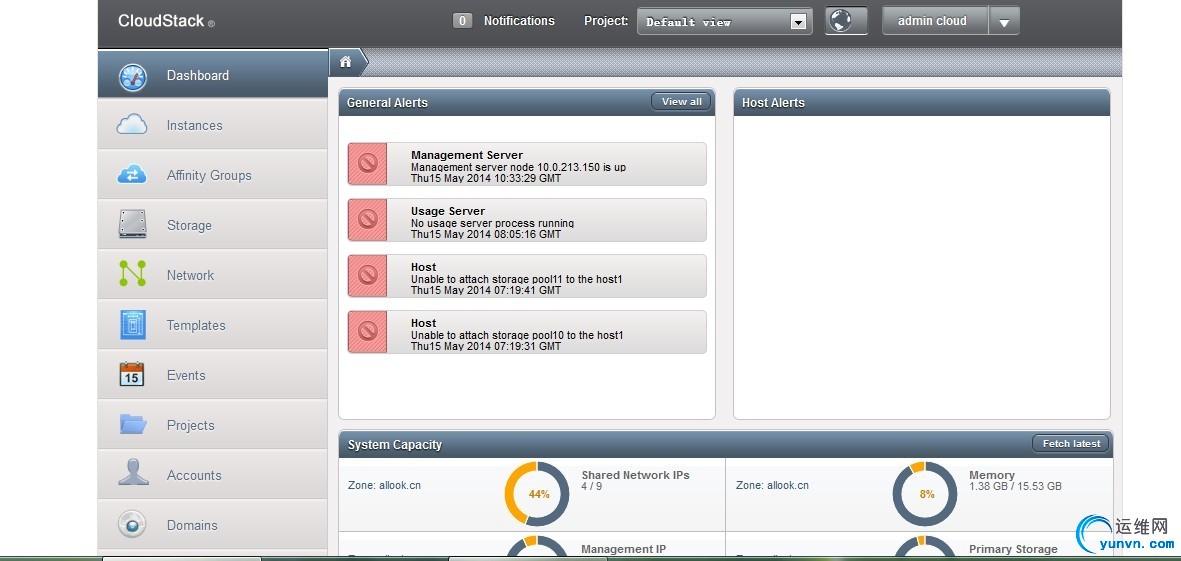Viewport: 1181px width, 561px height.
Task: Click the Shared Network IPs 44% donut chart
Action: point(538,494)
